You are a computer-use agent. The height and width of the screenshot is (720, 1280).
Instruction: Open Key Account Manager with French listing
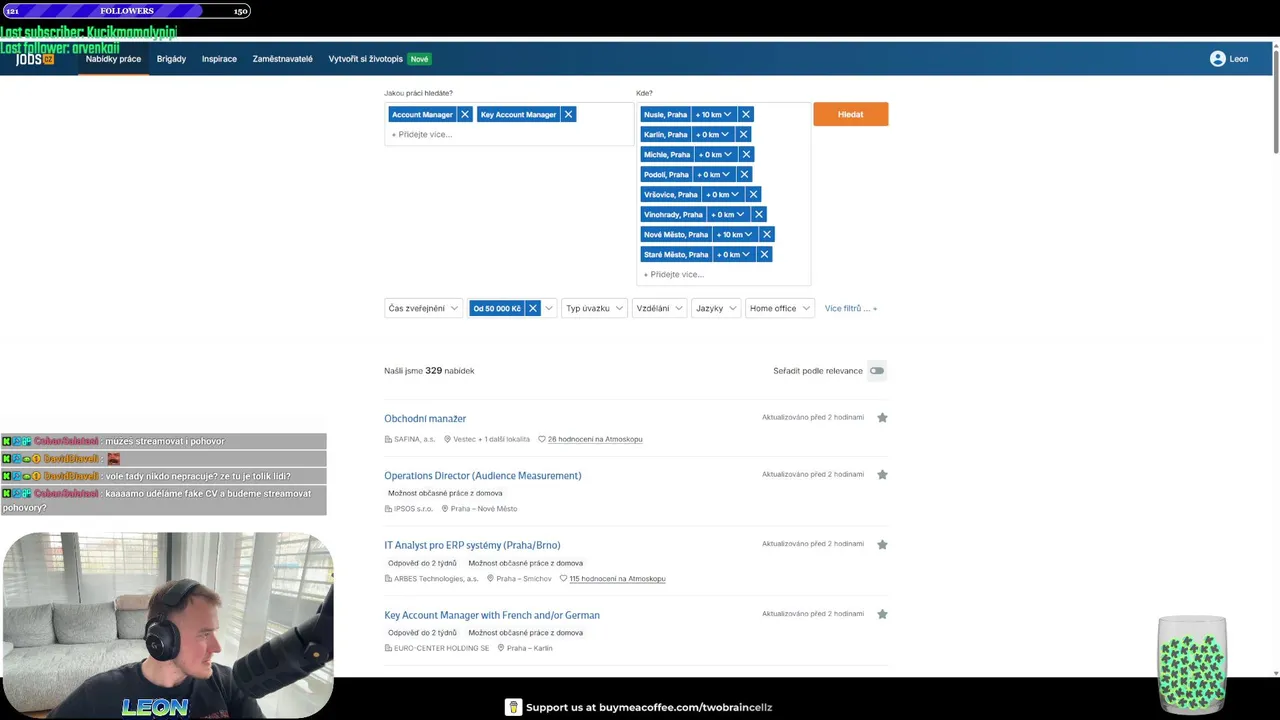pos(492,616)
